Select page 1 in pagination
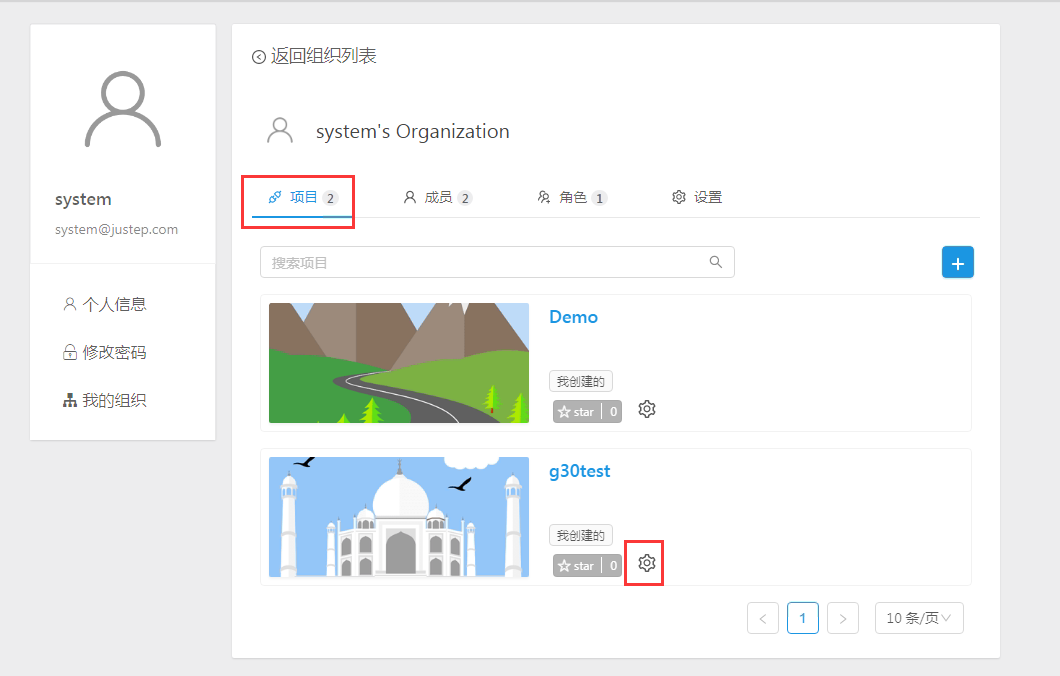Image resolution: width=1060 pixels, height=676 pixels. point(803,618)
